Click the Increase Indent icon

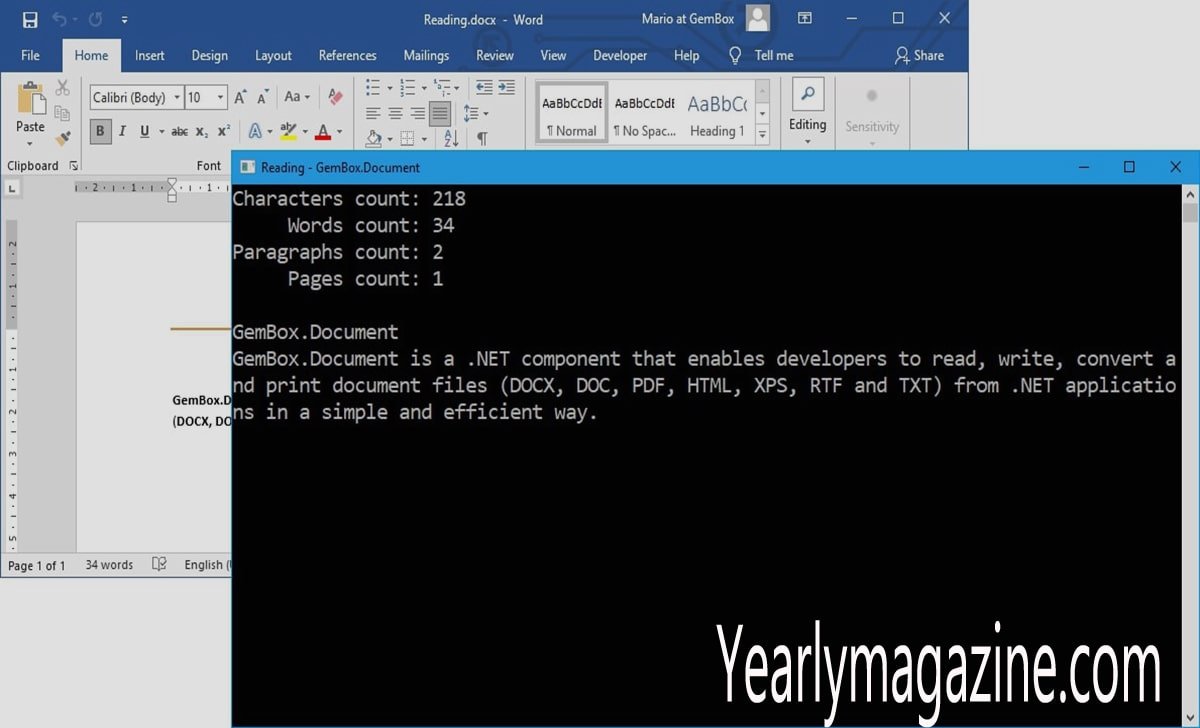click(507, 87)
